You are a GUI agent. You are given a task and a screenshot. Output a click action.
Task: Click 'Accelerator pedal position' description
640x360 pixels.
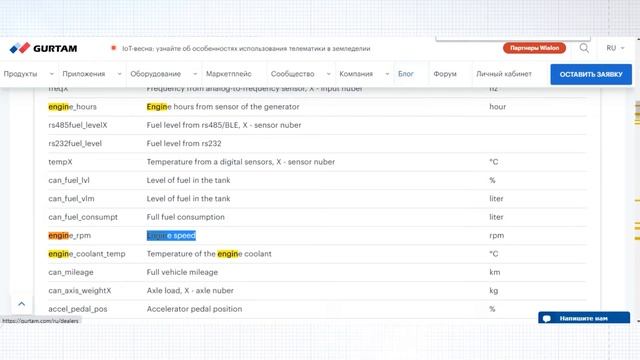[194, 309]
